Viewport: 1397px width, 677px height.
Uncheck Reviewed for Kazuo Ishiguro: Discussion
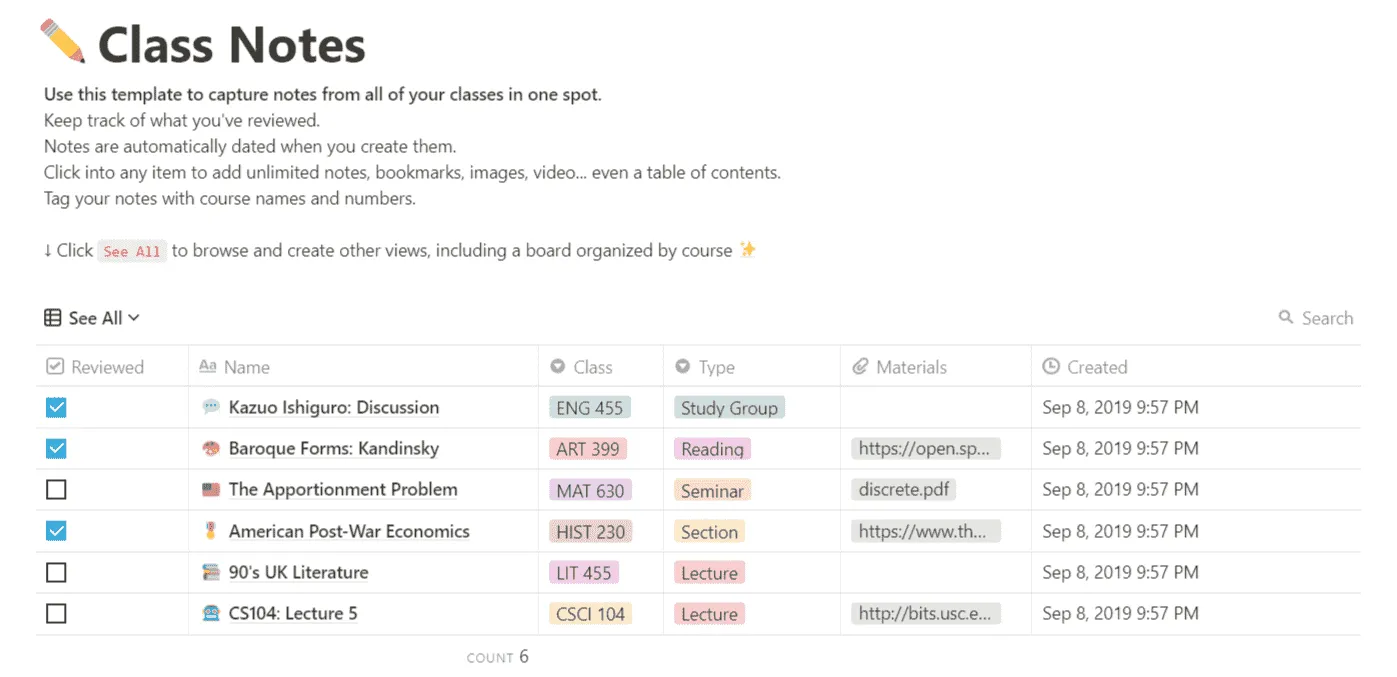(x=56, y=407)
